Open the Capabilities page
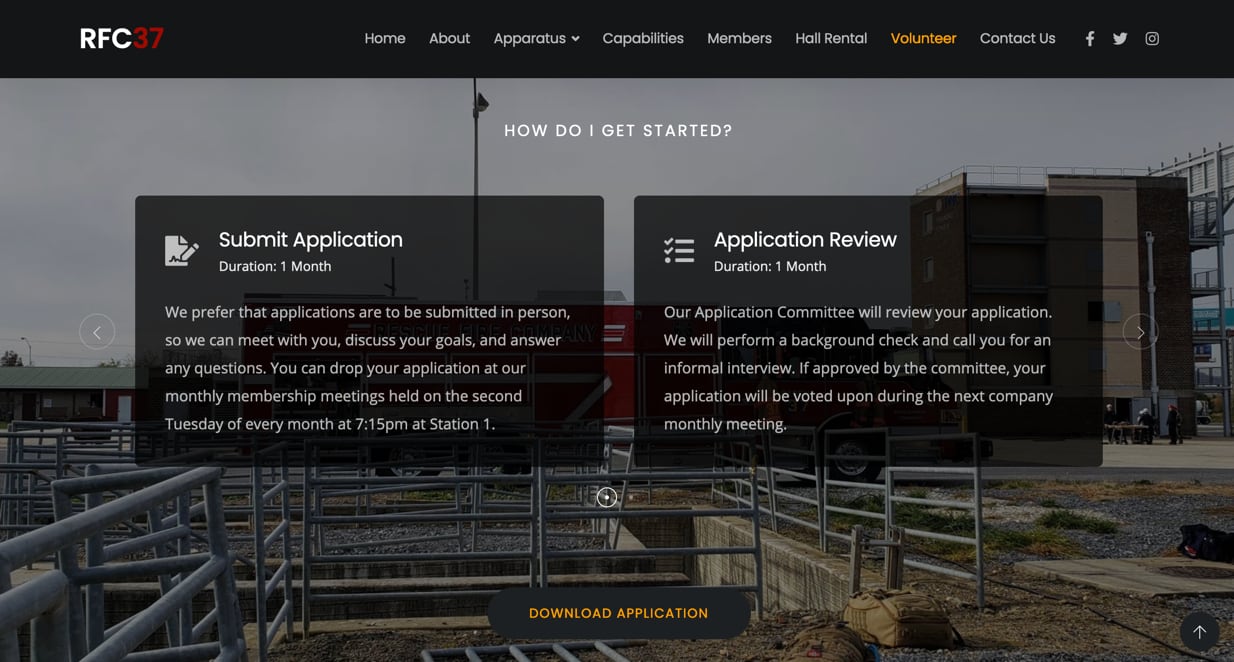Image resolution: width=1234 pixels, height=662 pixels. coord(643,39)
